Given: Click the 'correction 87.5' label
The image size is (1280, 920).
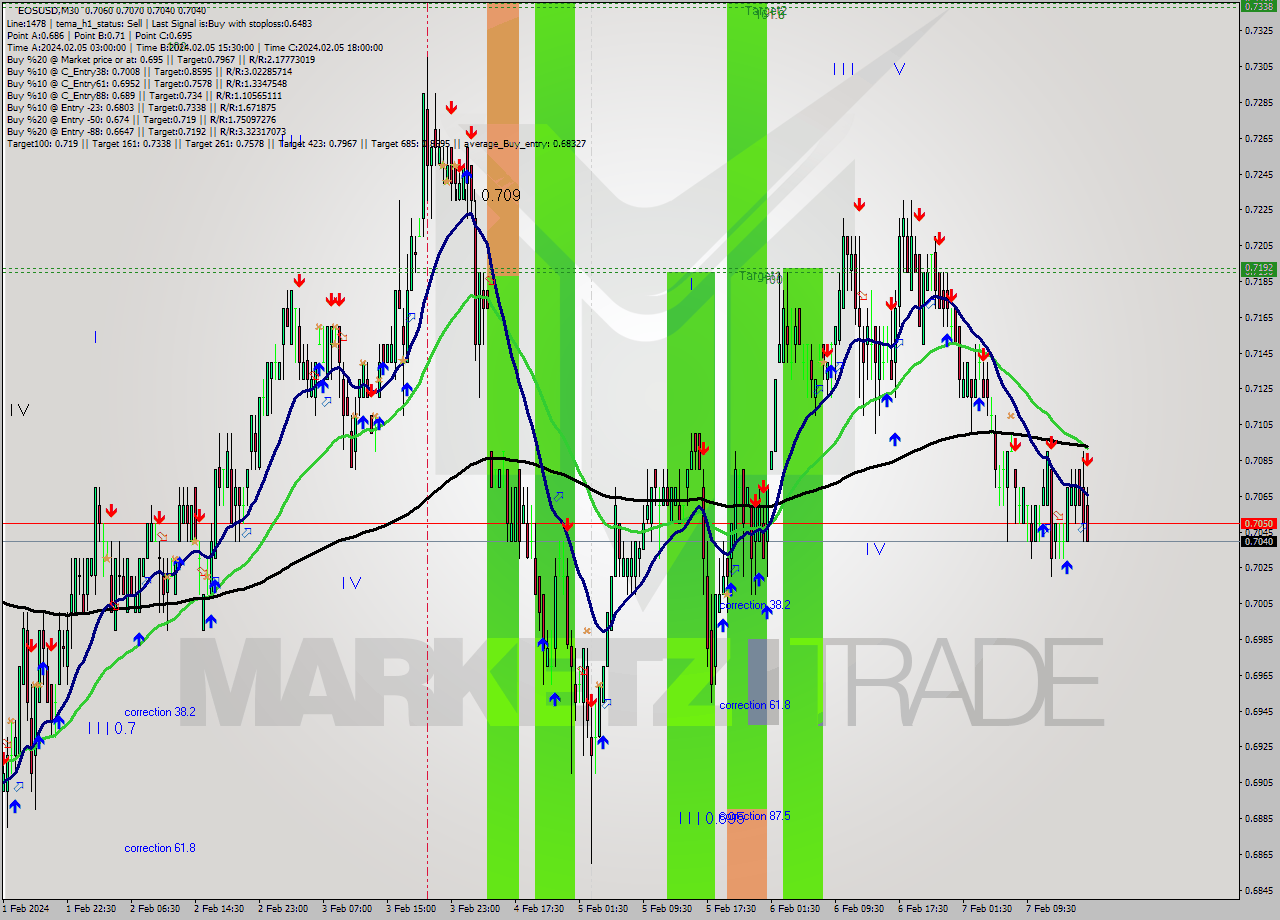Looking at the screenshot, I should pos(755,816).
